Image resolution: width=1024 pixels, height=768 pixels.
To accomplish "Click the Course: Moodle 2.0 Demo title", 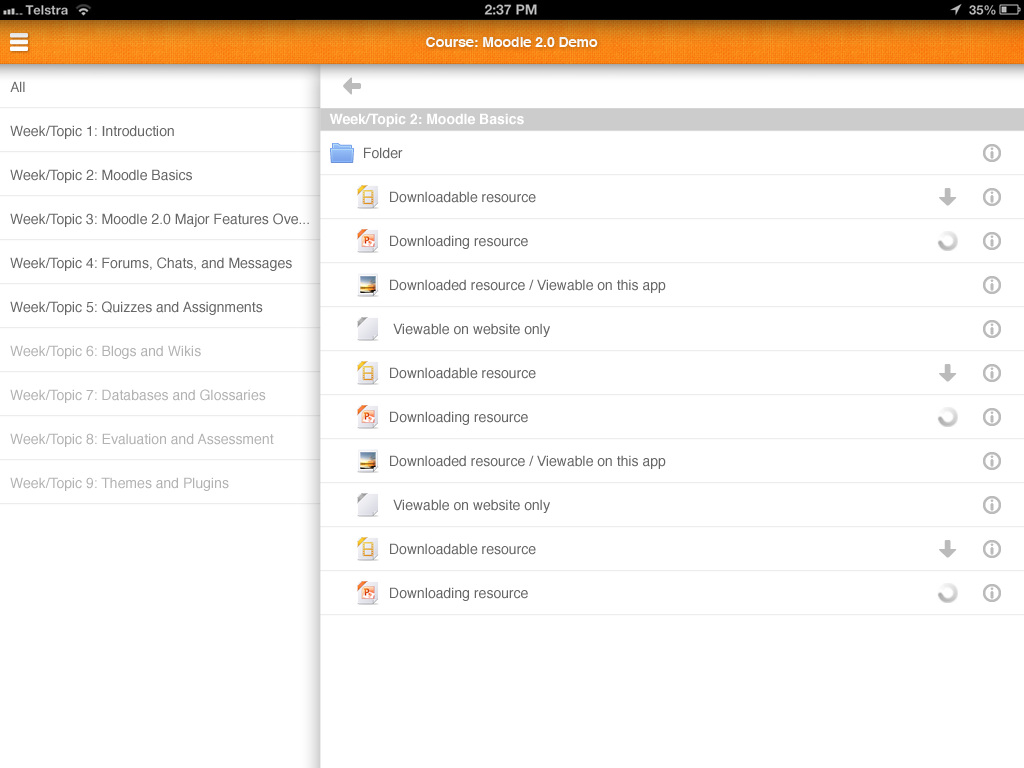I will pyautogui.click(x=511, y=42).
